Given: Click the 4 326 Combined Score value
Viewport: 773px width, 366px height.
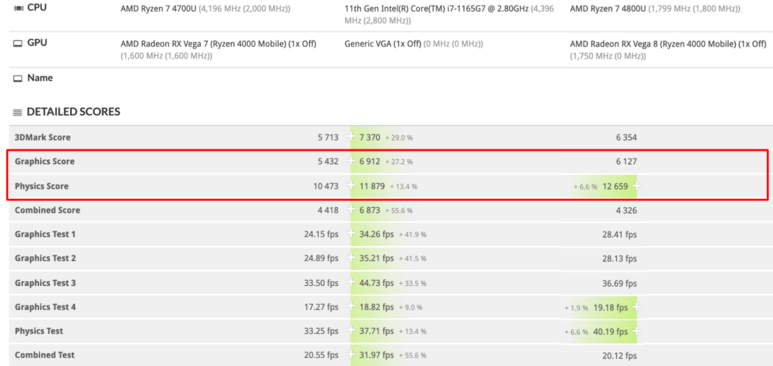Looking at the screenshot, I should pos(626,210).
